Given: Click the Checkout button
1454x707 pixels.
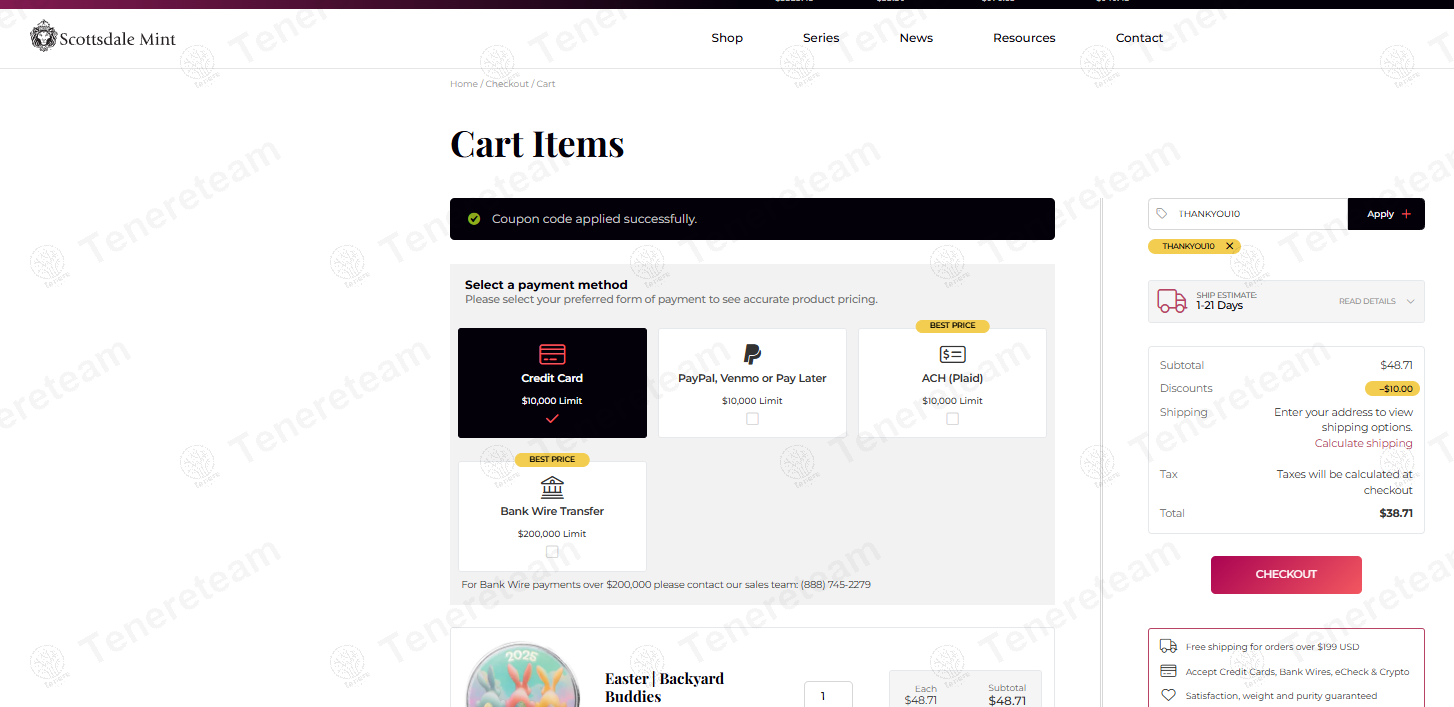Looking at the screenshot, I should [1286, 575].
